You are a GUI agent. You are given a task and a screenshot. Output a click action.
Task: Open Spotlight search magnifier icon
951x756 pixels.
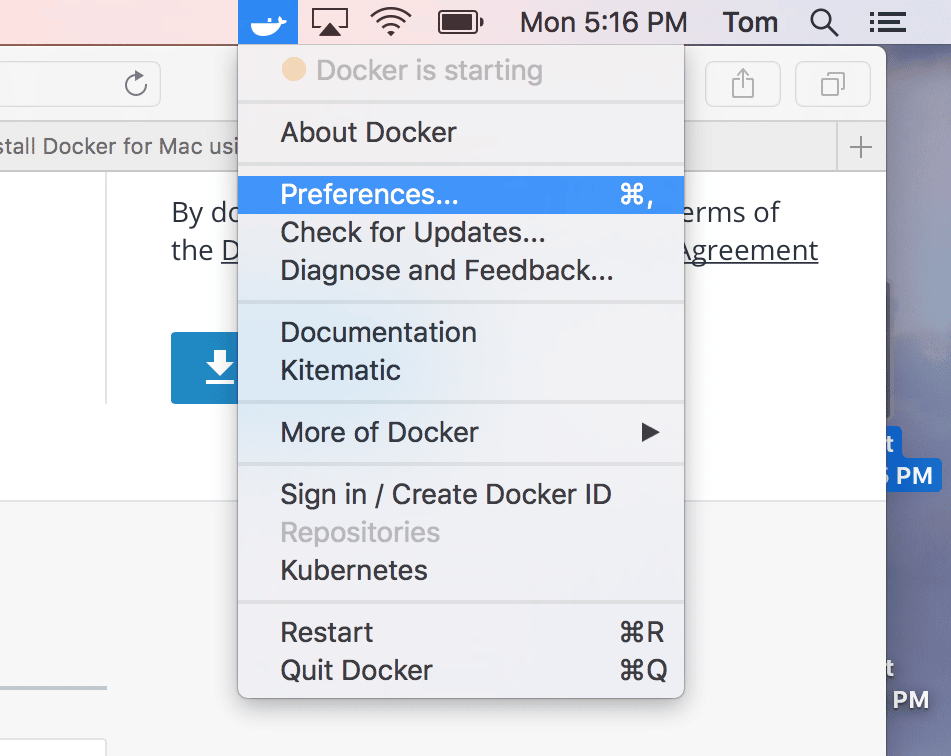click(x=824, y=22)
